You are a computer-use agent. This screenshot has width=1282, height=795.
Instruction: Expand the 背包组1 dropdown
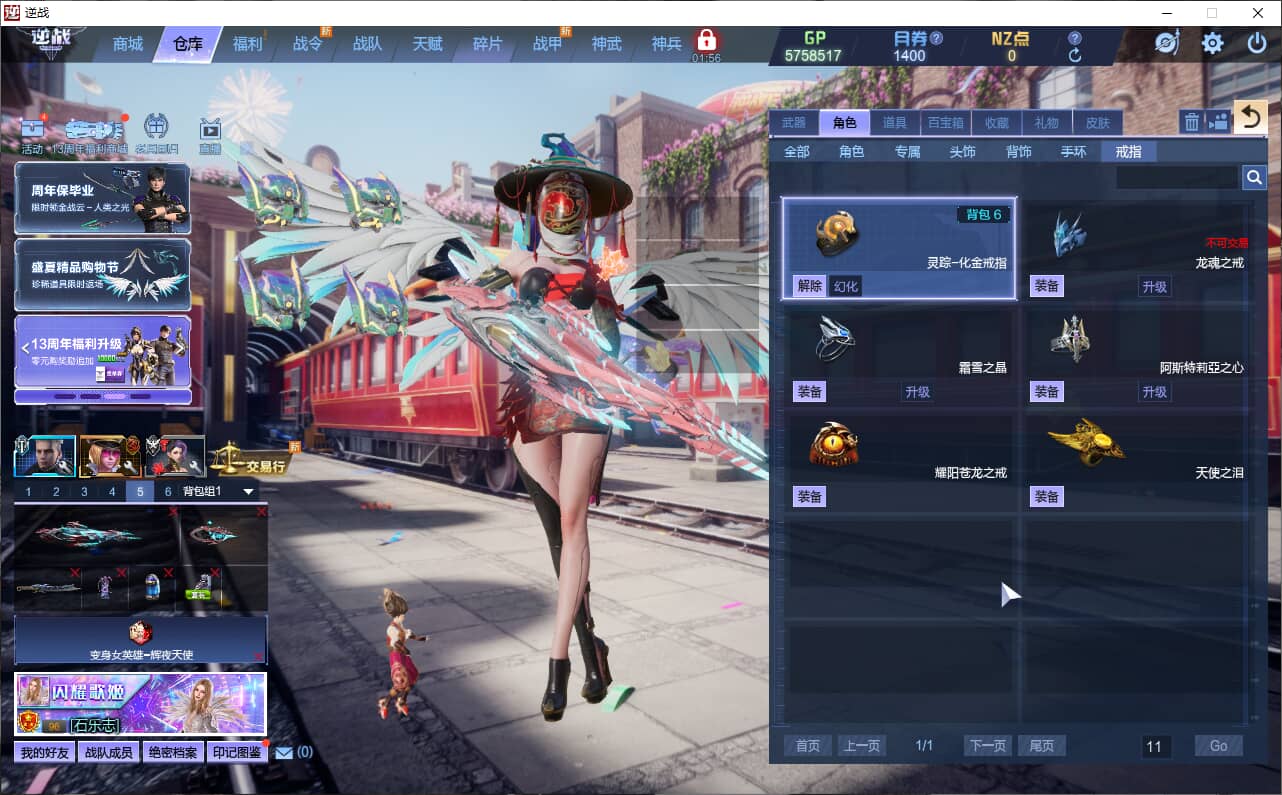pyautogui.click(x=248, y=492)
